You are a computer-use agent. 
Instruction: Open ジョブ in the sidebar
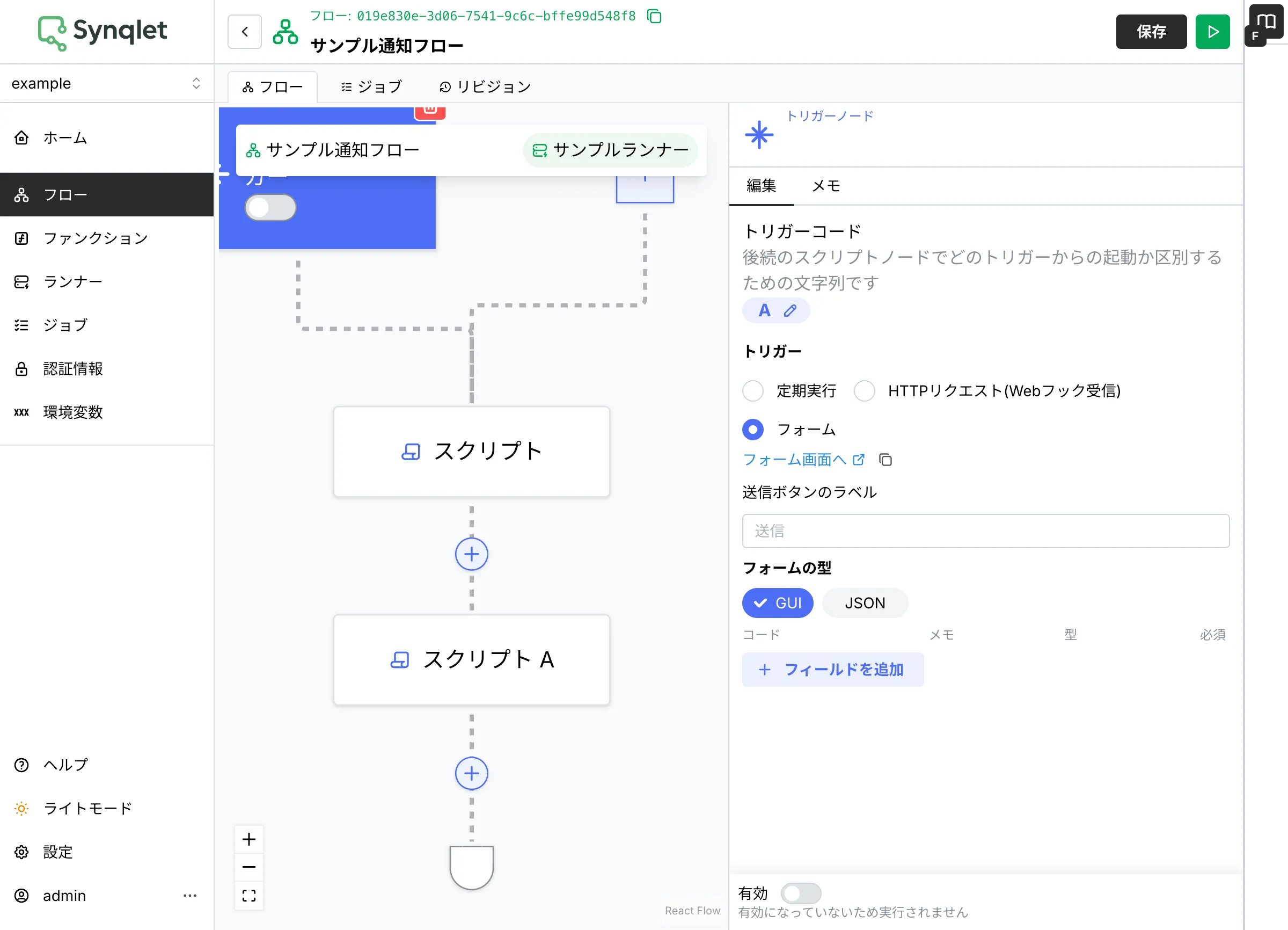[x=107, y=325]
